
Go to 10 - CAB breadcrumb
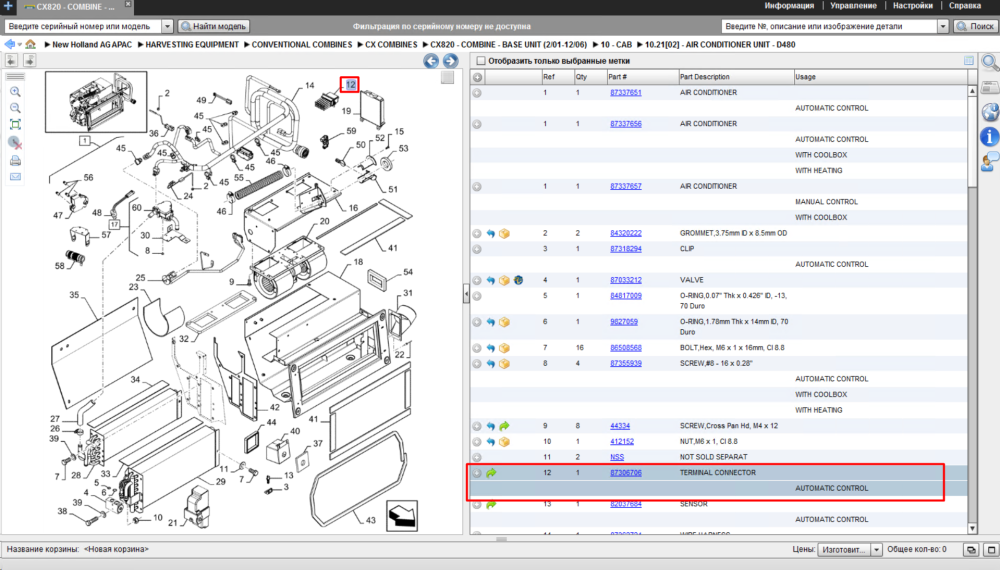[x=616, y=45]
